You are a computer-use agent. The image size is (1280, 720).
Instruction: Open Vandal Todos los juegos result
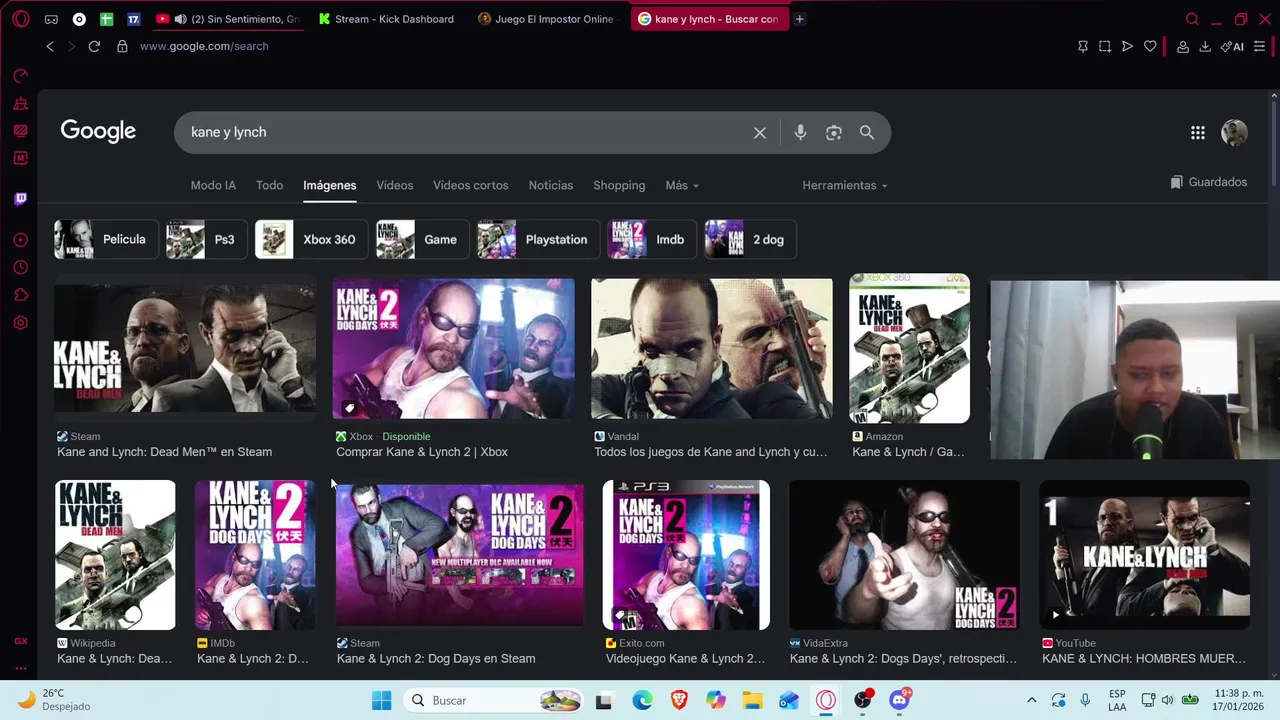pyautogui.click(x=711, y=452)
